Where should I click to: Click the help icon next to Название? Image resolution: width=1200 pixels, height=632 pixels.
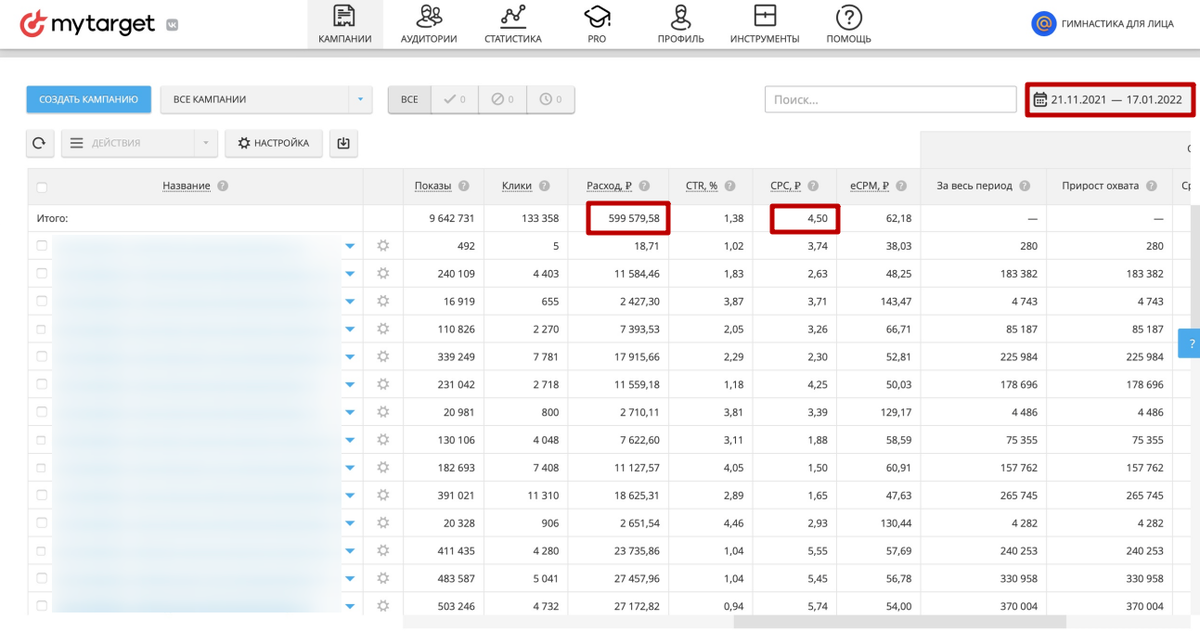pos(222,186)
